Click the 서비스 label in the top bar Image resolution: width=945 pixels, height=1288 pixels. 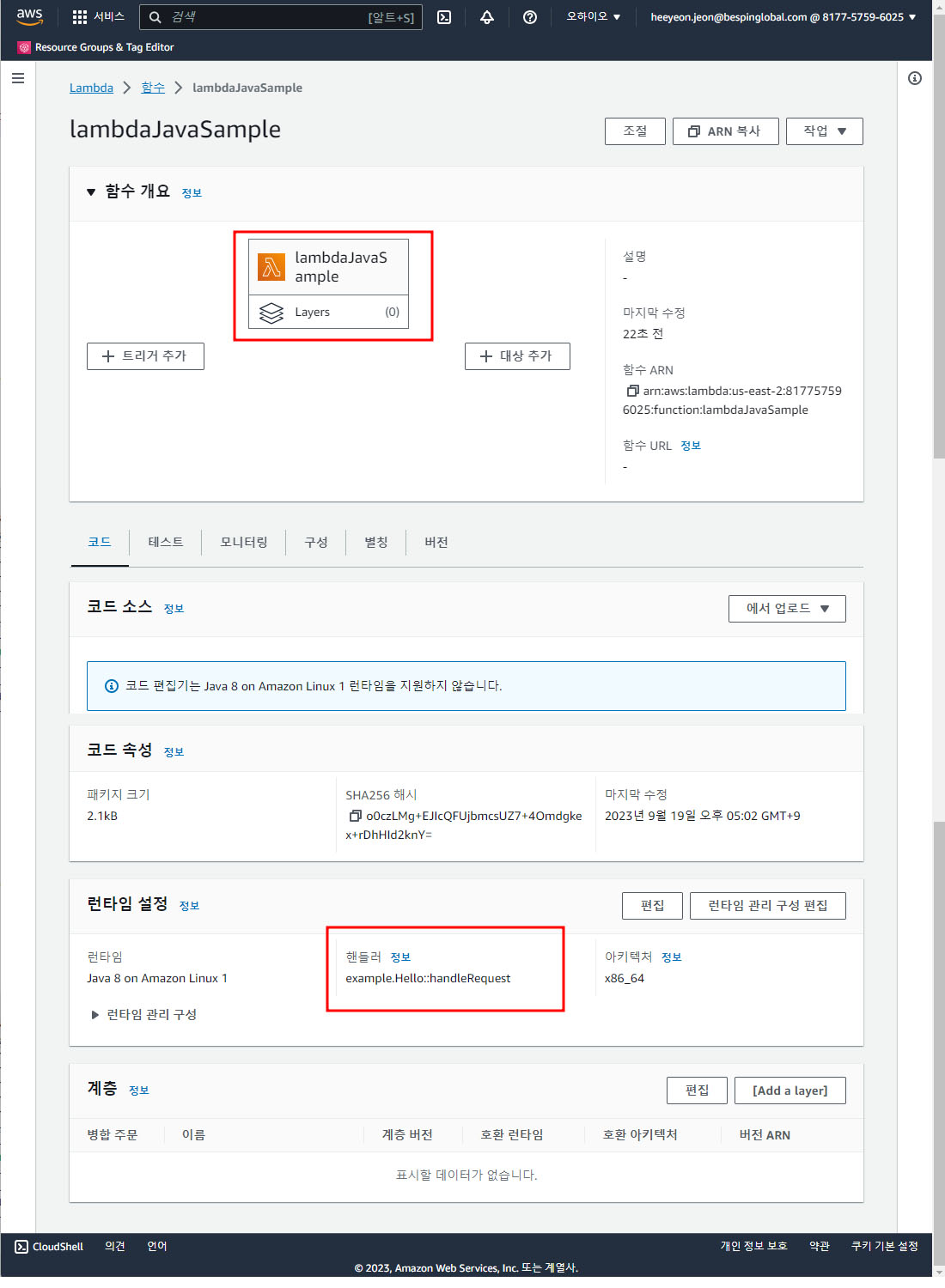(109, 17)
